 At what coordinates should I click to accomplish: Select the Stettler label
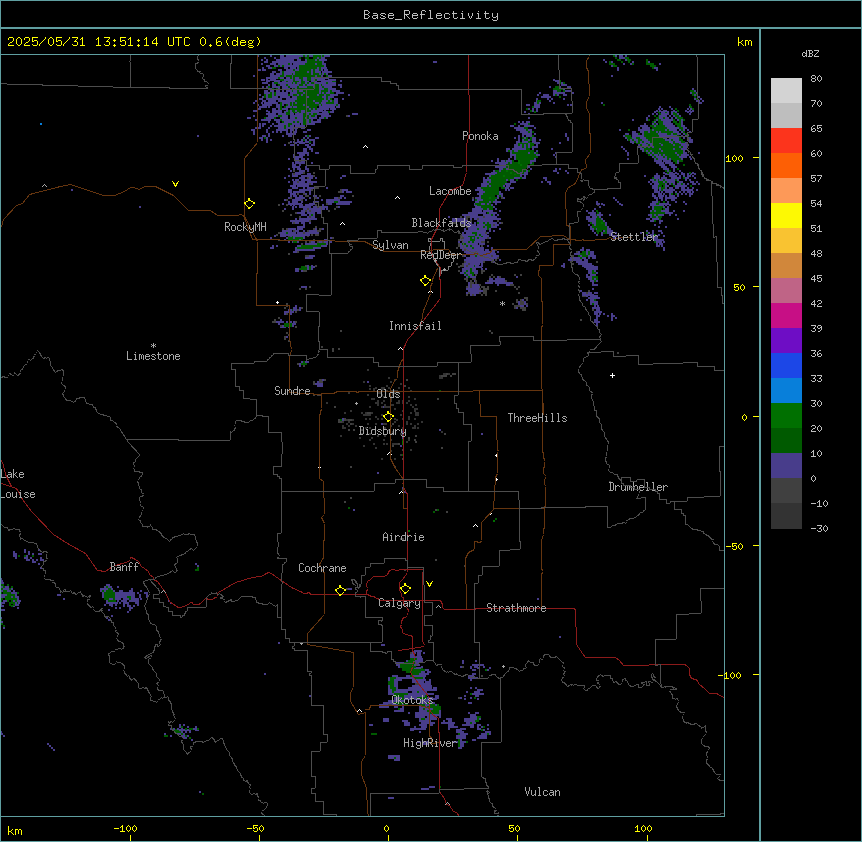point(634,237)
